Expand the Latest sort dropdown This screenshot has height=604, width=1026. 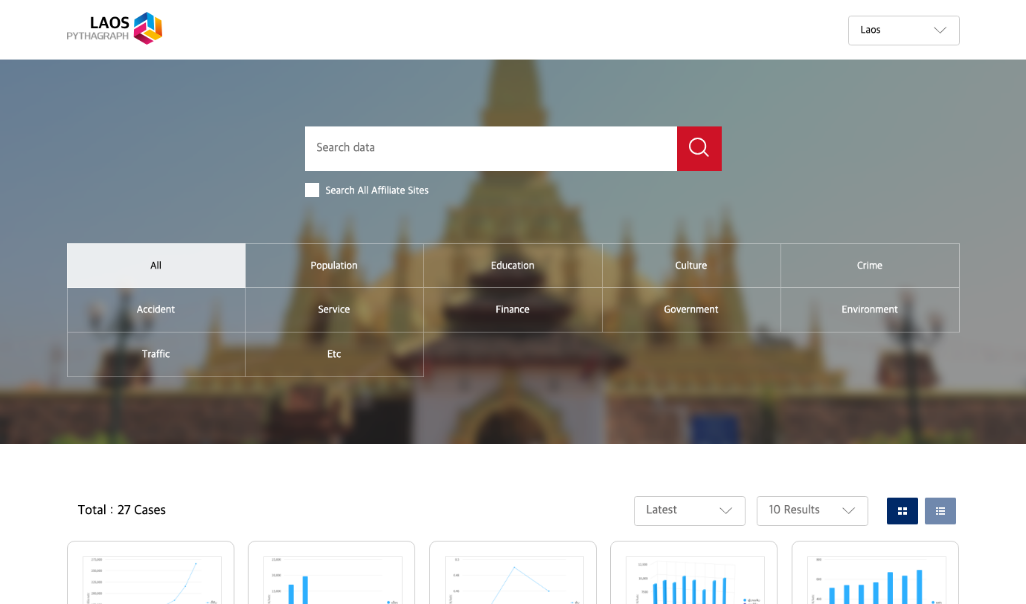click(689, 510)
